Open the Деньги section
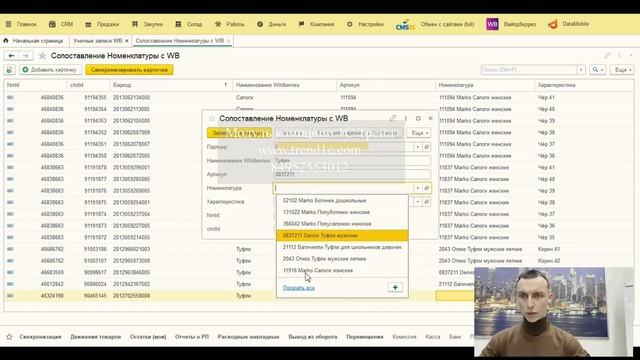Screen dimensions: 640x360 pos(271,24)
